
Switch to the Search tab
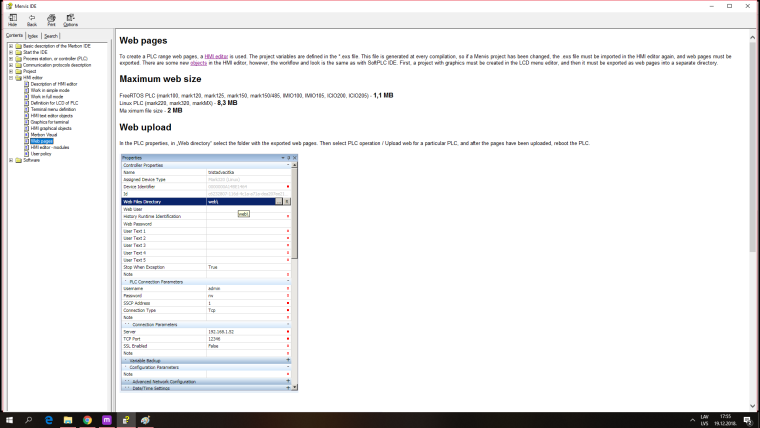[51, 36]
